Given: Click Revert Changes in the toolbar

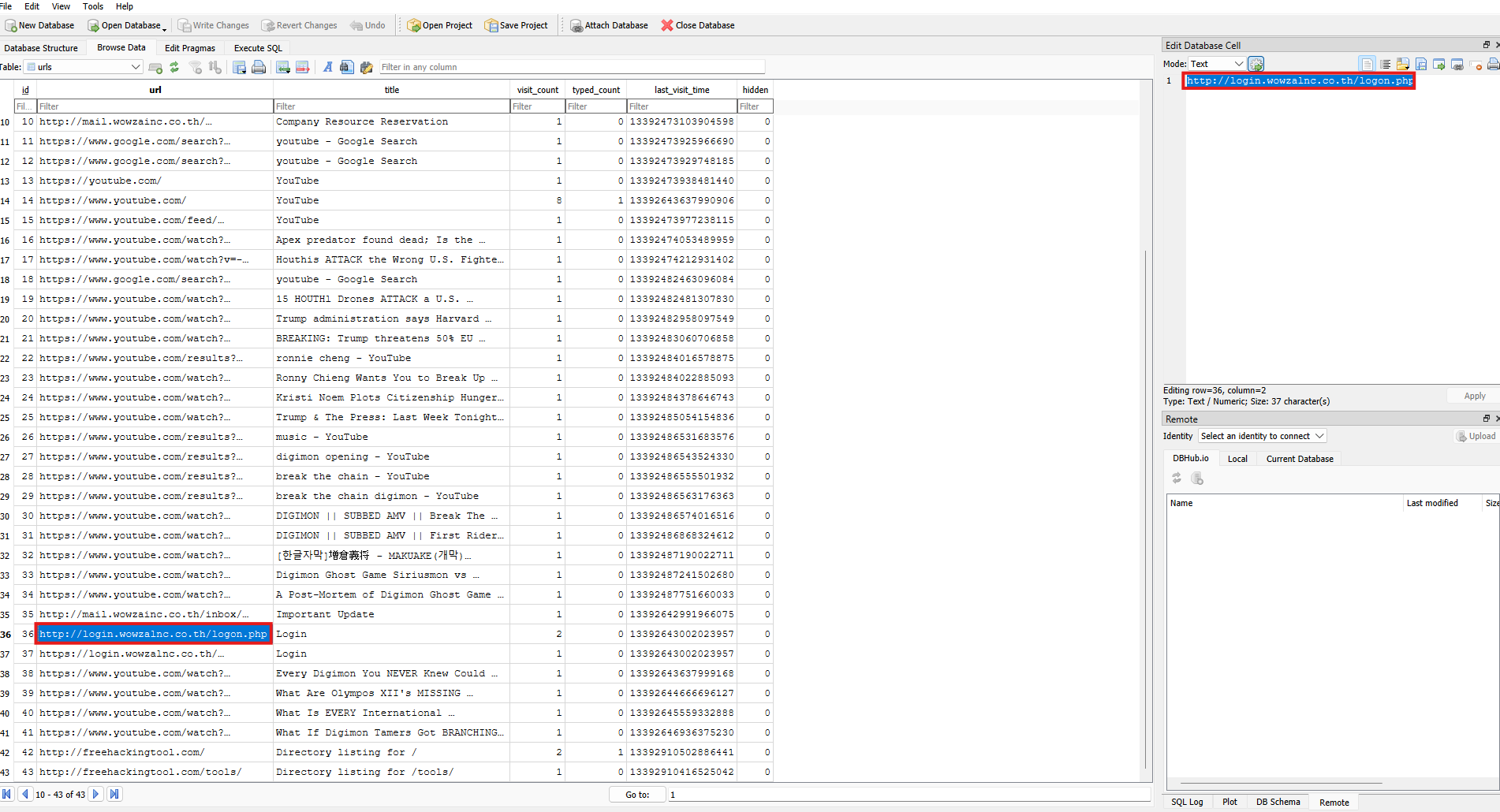Looking at the screenshot, I should coord(299,25).
